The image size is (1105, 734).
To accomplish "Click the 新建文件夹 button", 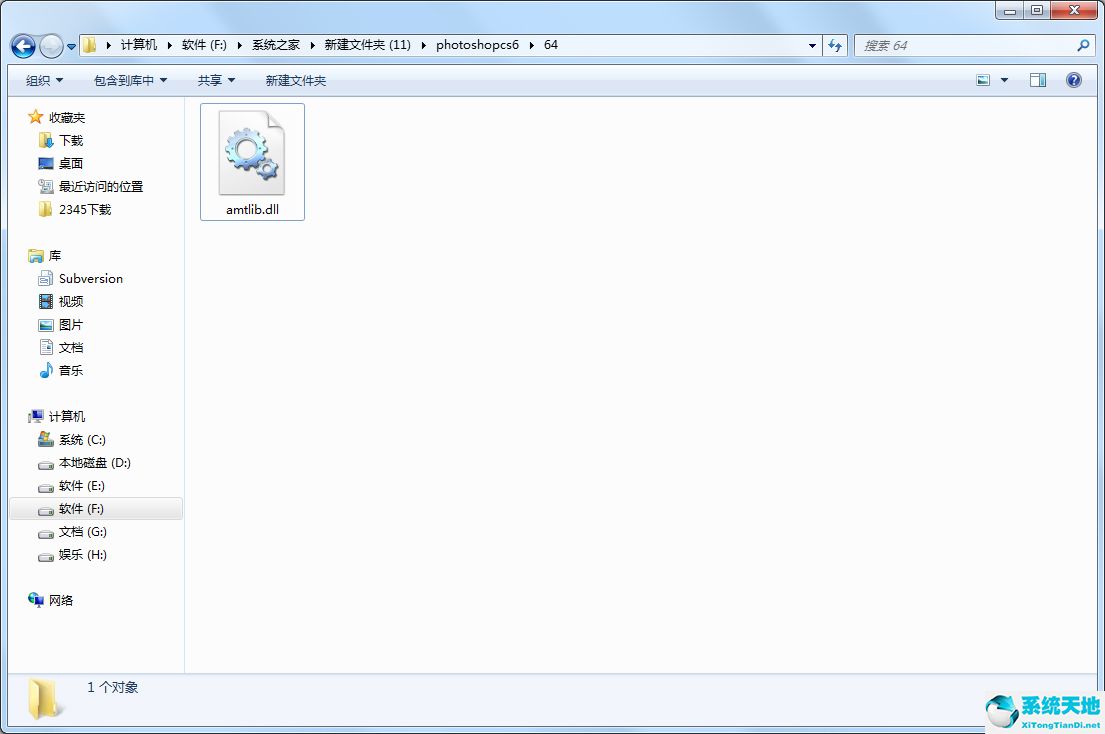I will tap(296, 80).
